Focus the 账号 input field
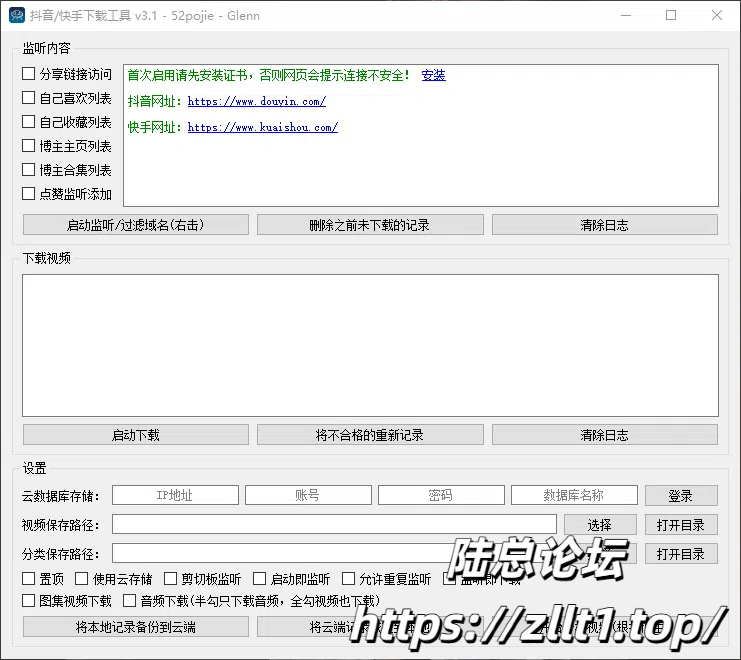The image size is (741, 660). (308, 495)
